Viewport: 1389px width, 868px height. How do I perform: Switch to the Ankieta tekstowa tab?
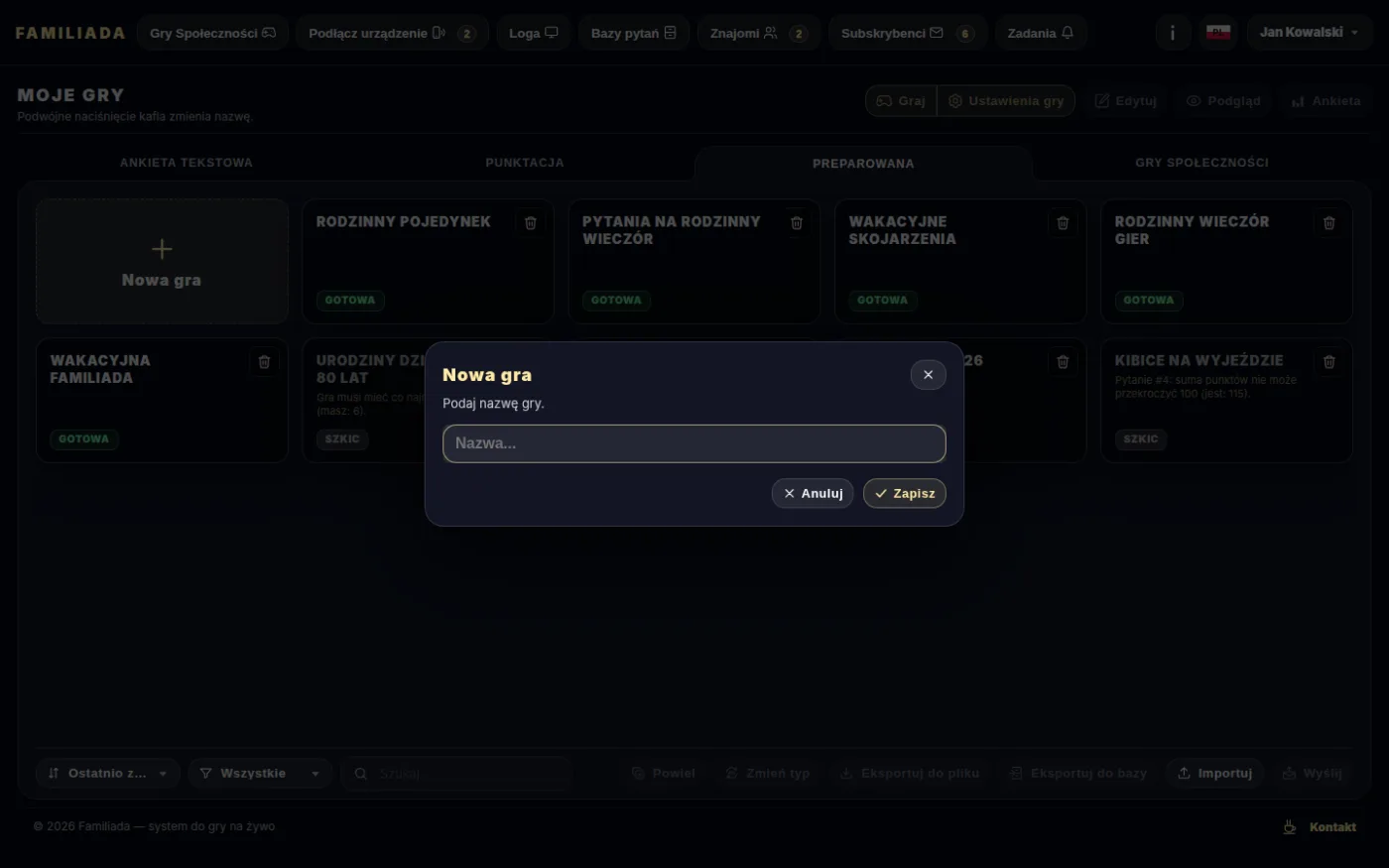pyautogui.click(x=187, y=163)
